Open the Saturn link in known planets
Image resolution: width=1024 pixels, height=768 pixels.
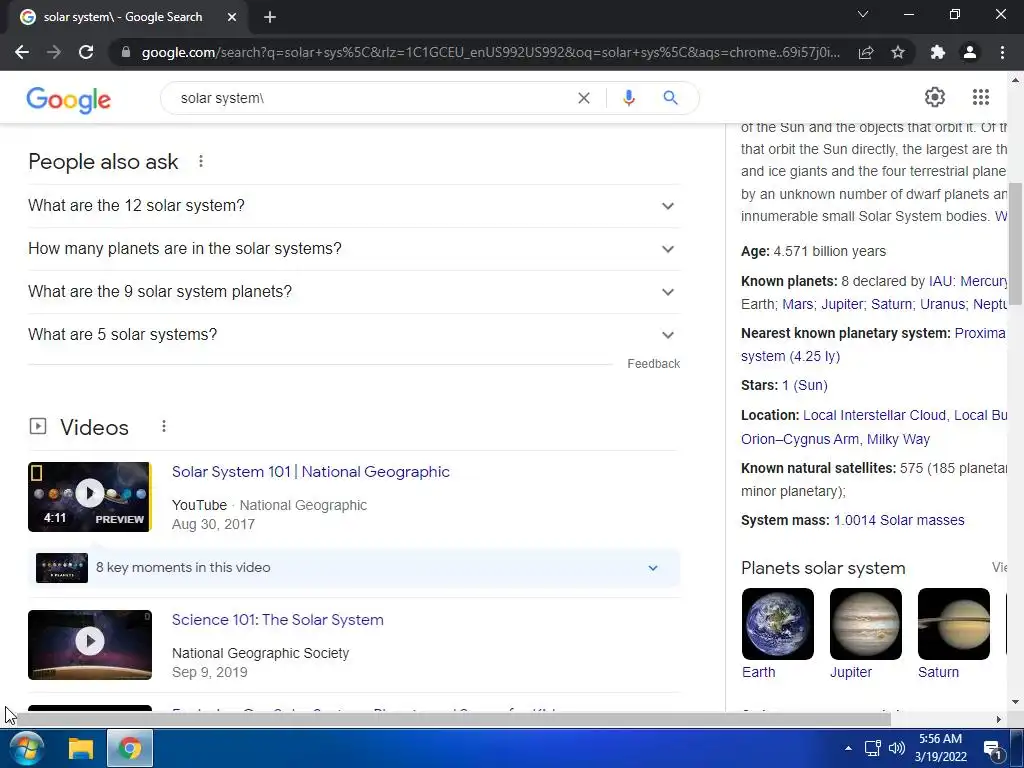pyautogui.click(x=891, y=304)
